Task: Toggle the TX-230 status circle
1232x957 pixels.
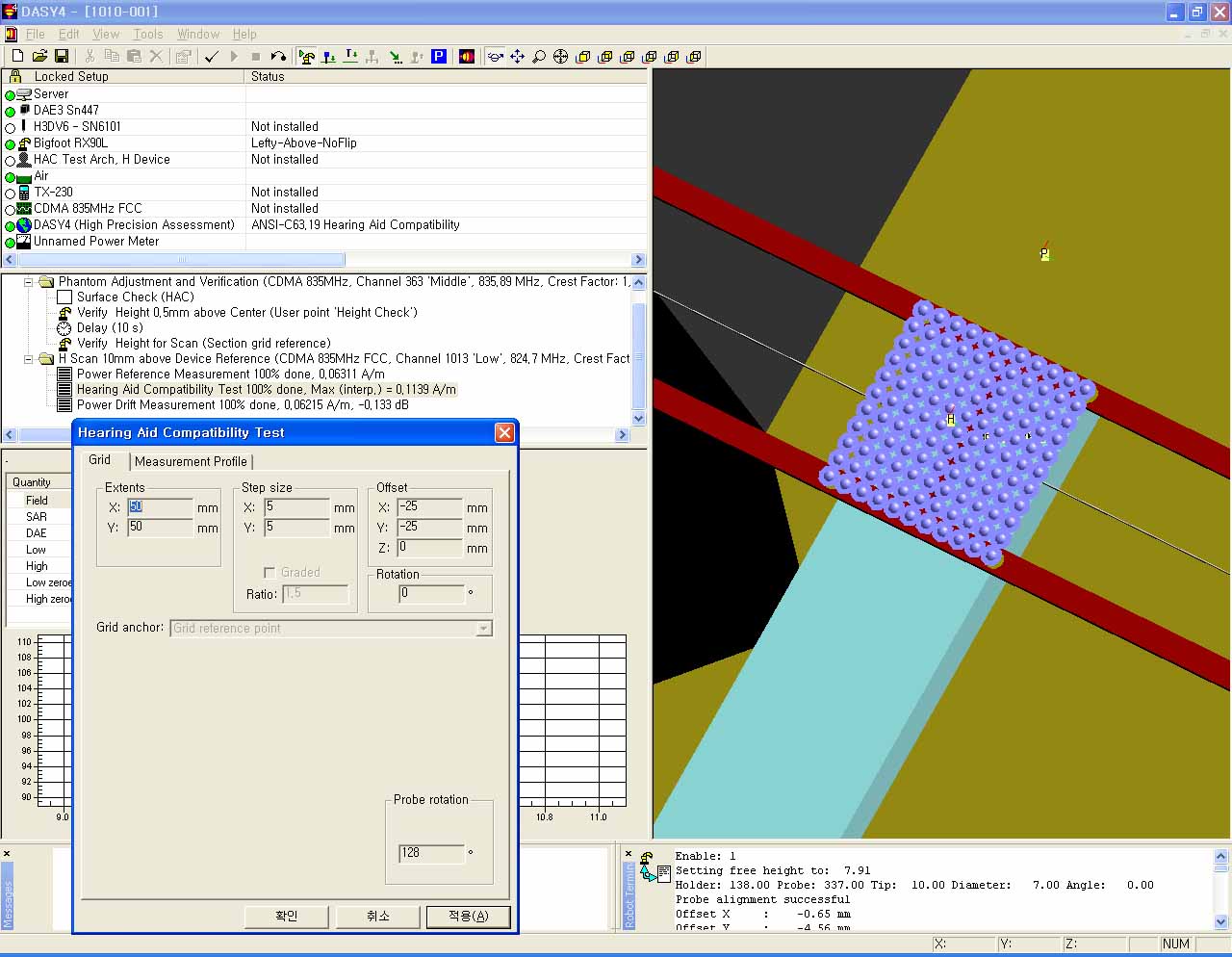Action: [x=11, y=193]
